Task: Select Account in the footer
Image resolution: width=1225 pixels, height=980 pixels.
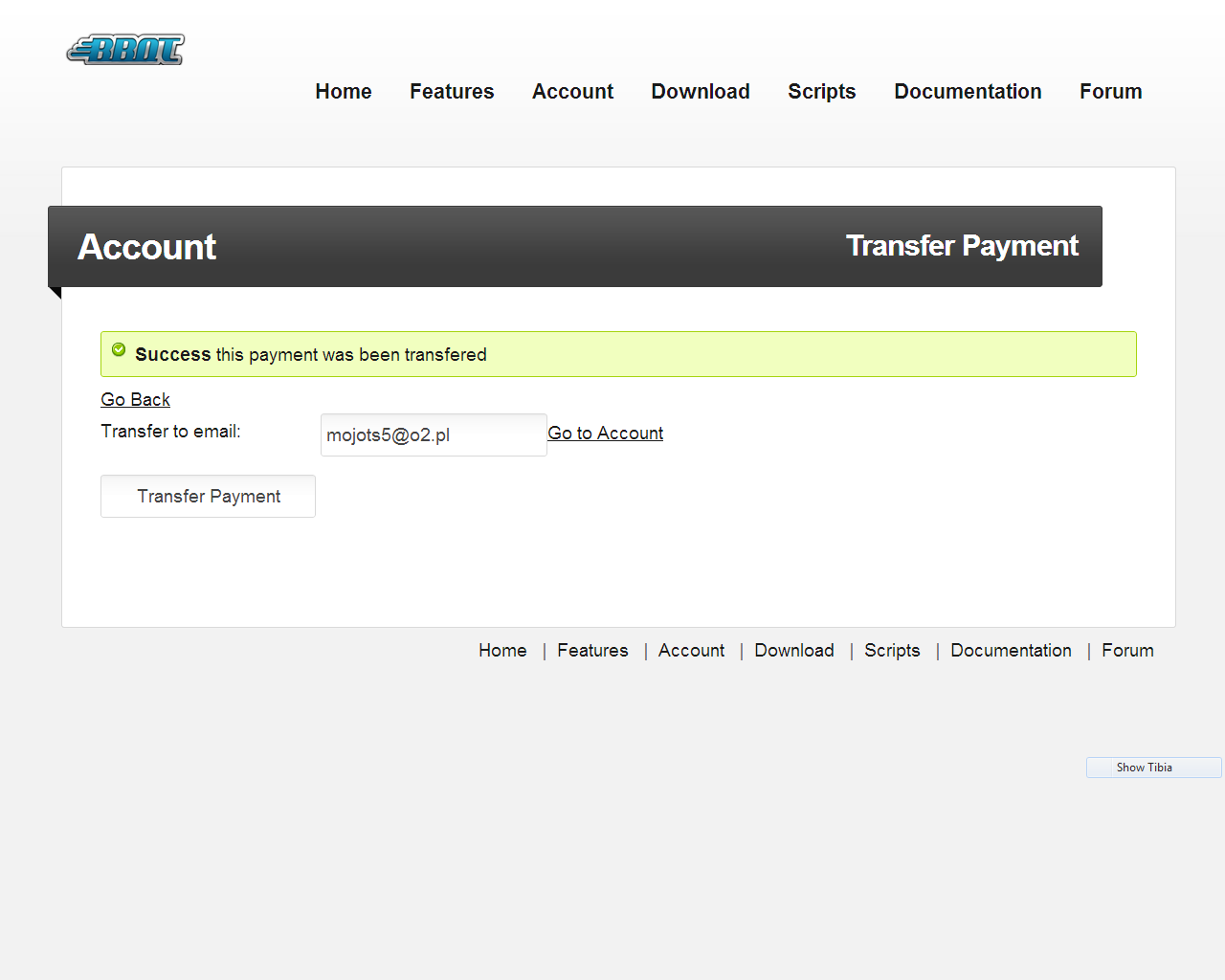Action: tap(691, 651)
